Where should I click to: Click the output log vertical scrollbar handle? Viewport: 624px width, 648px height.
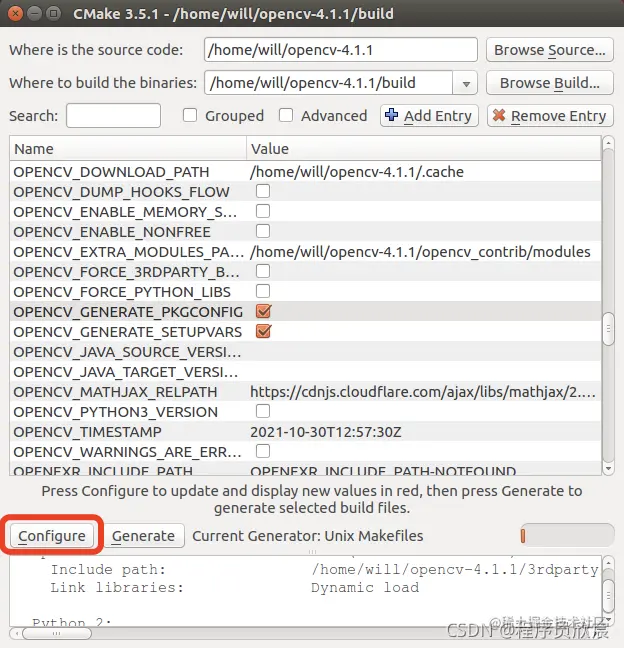[608, 596]
